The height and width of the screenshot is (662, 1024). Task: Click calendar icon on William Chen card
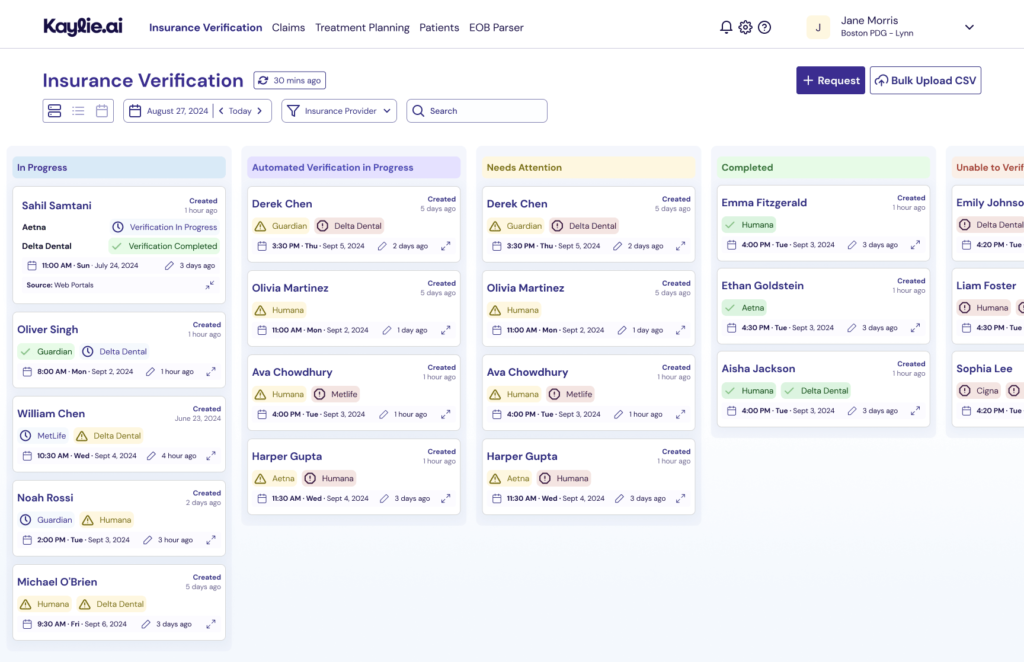(28, 456)
